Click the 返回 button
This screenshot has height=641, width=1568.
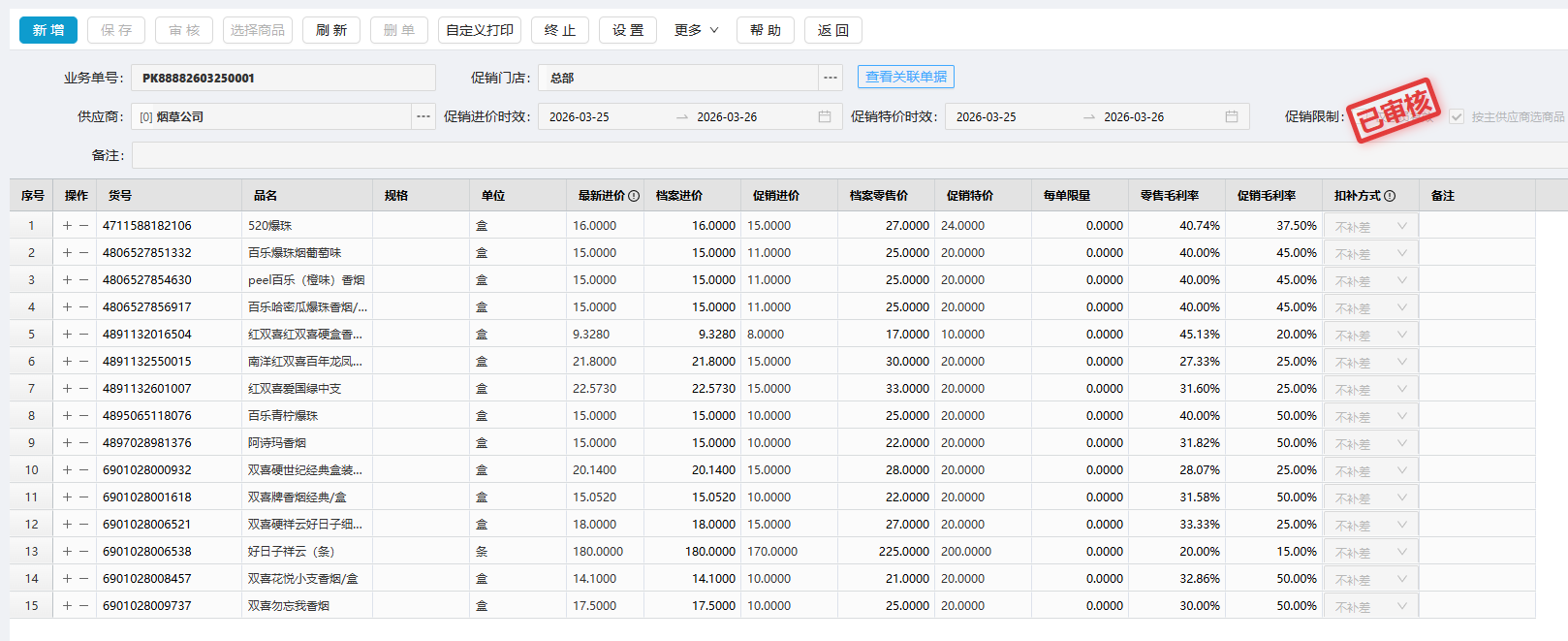click(x=833, y=31)
